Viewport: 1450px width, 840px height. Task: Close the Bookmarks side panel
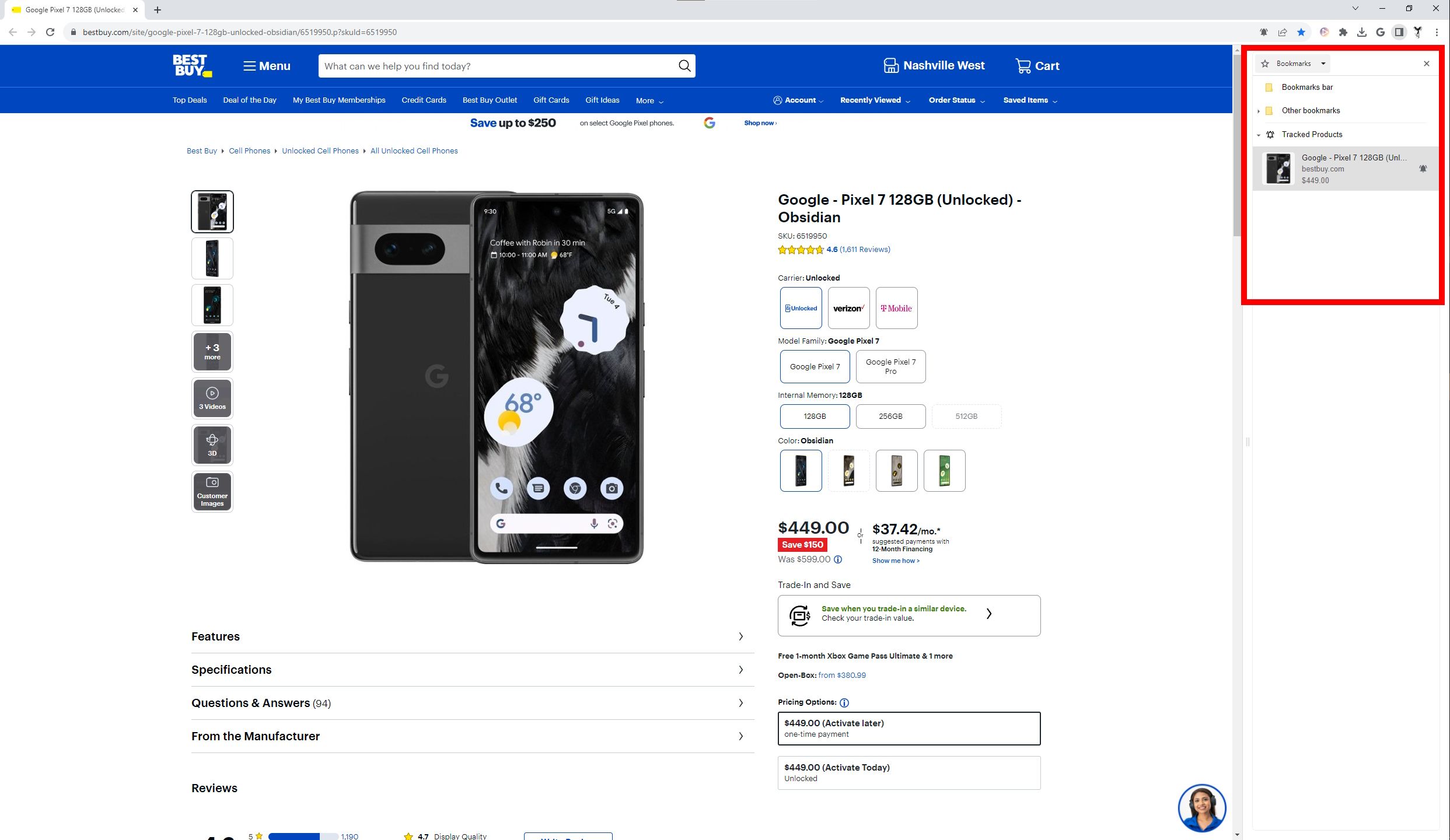(x=1427, y=64)
